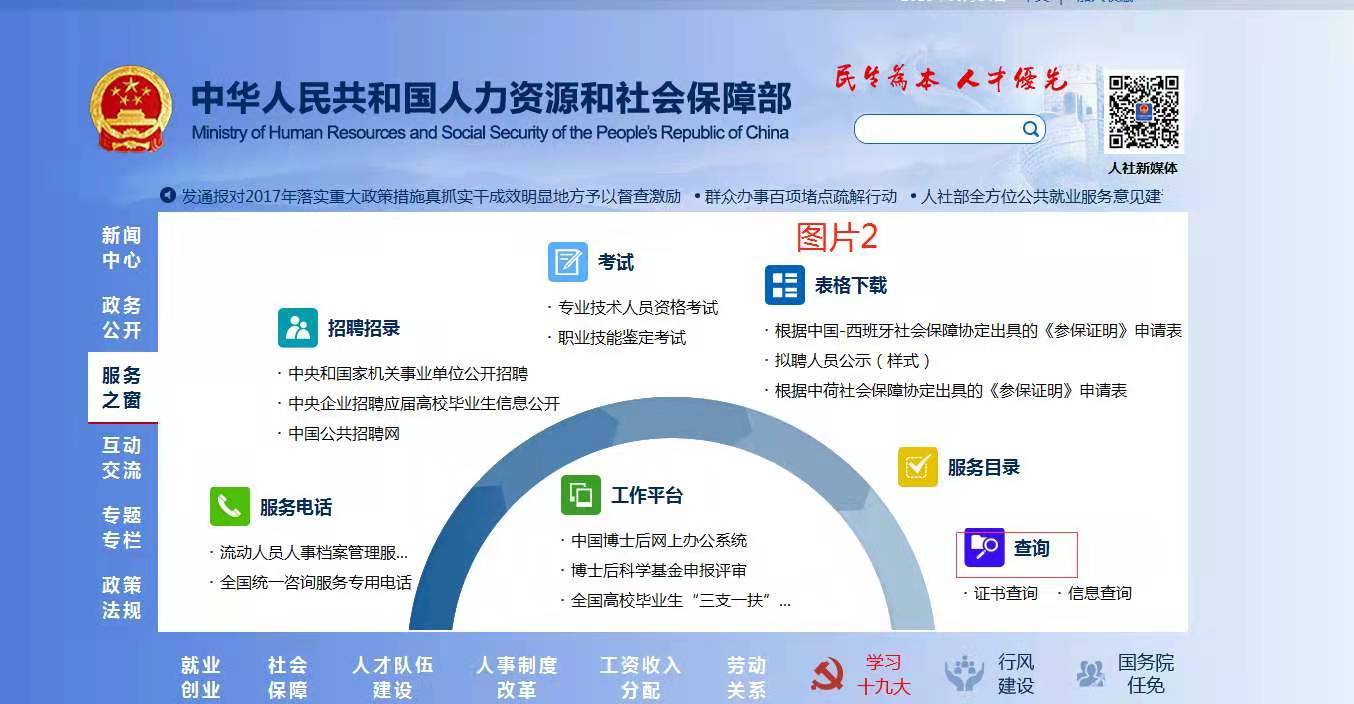Open 拟聘人员公示（样式） link
1354x704 pixels.
tap(854, 360)
